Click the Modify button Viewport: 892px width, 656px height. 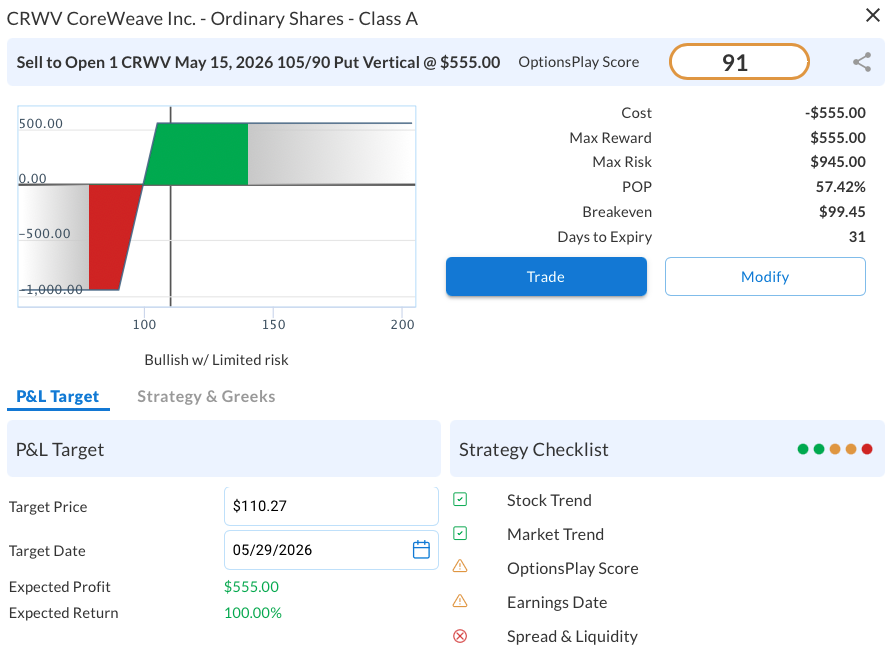(765, 277)
